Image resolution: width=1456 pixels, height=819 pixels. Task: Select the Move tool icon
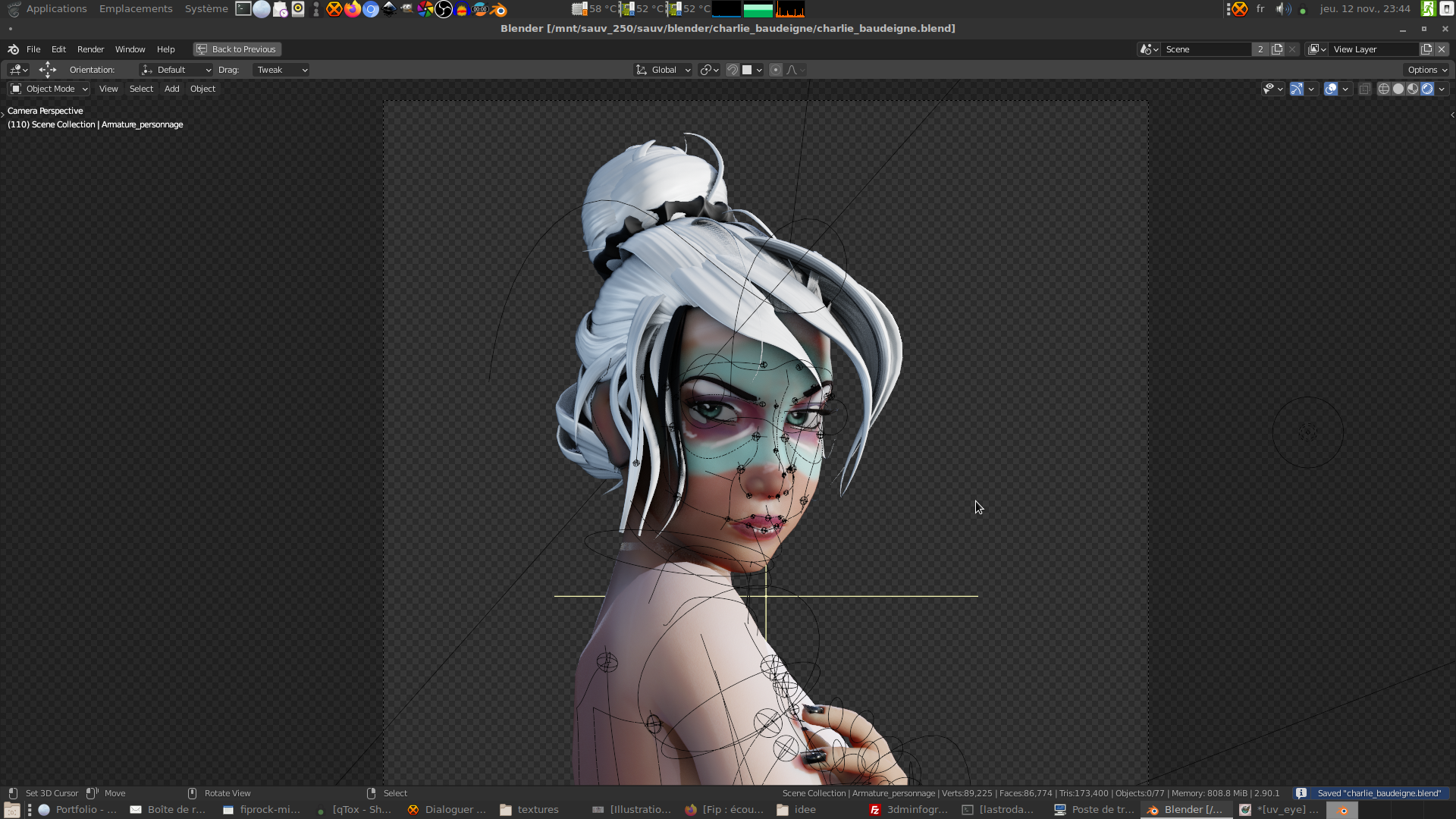tap(48, 70)
